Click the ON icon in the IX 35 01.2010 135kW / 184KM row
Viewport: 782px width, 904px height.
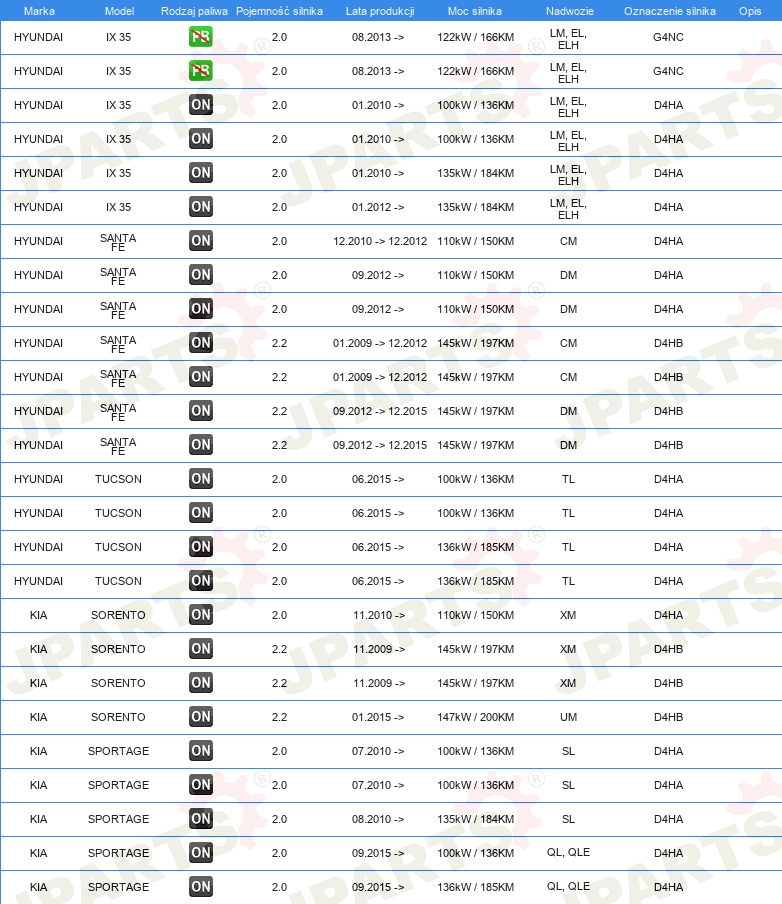click(201, 172)
